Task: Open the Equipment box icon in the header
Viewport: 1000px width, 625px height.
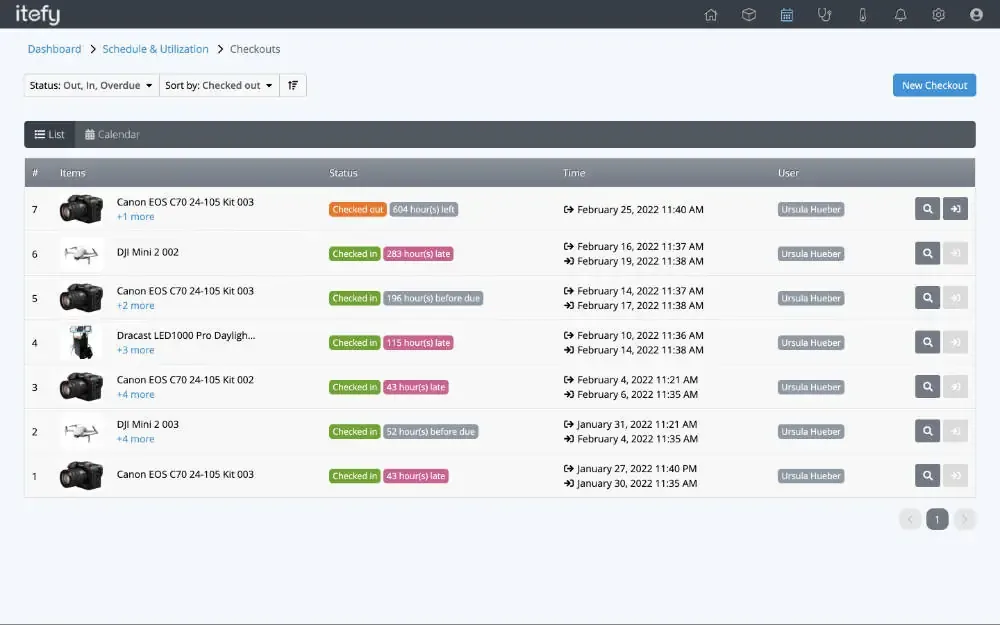Action: (x=749, y=14)
